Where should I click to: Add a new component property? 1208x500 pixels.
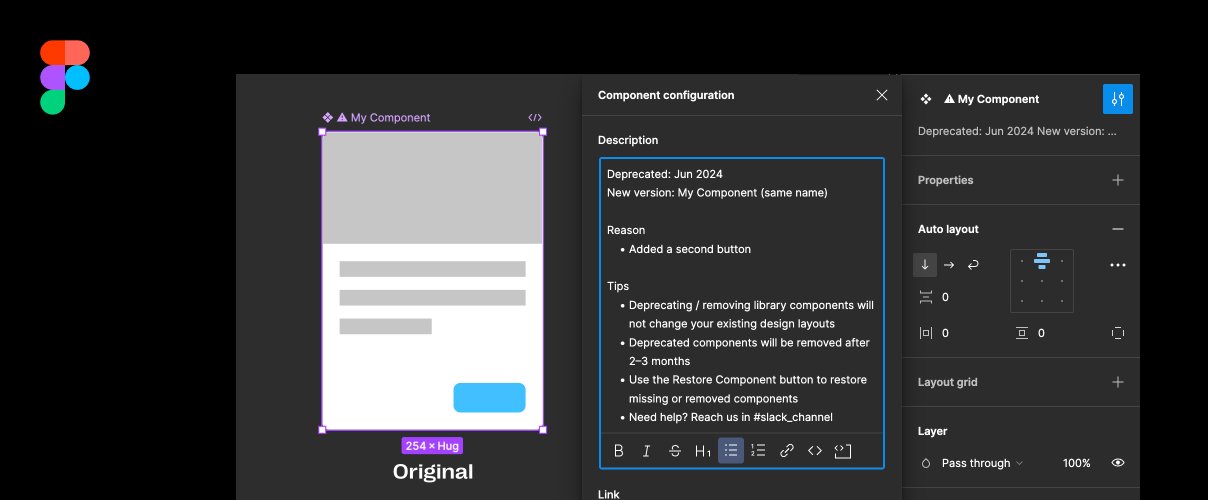coord(1118,180)
